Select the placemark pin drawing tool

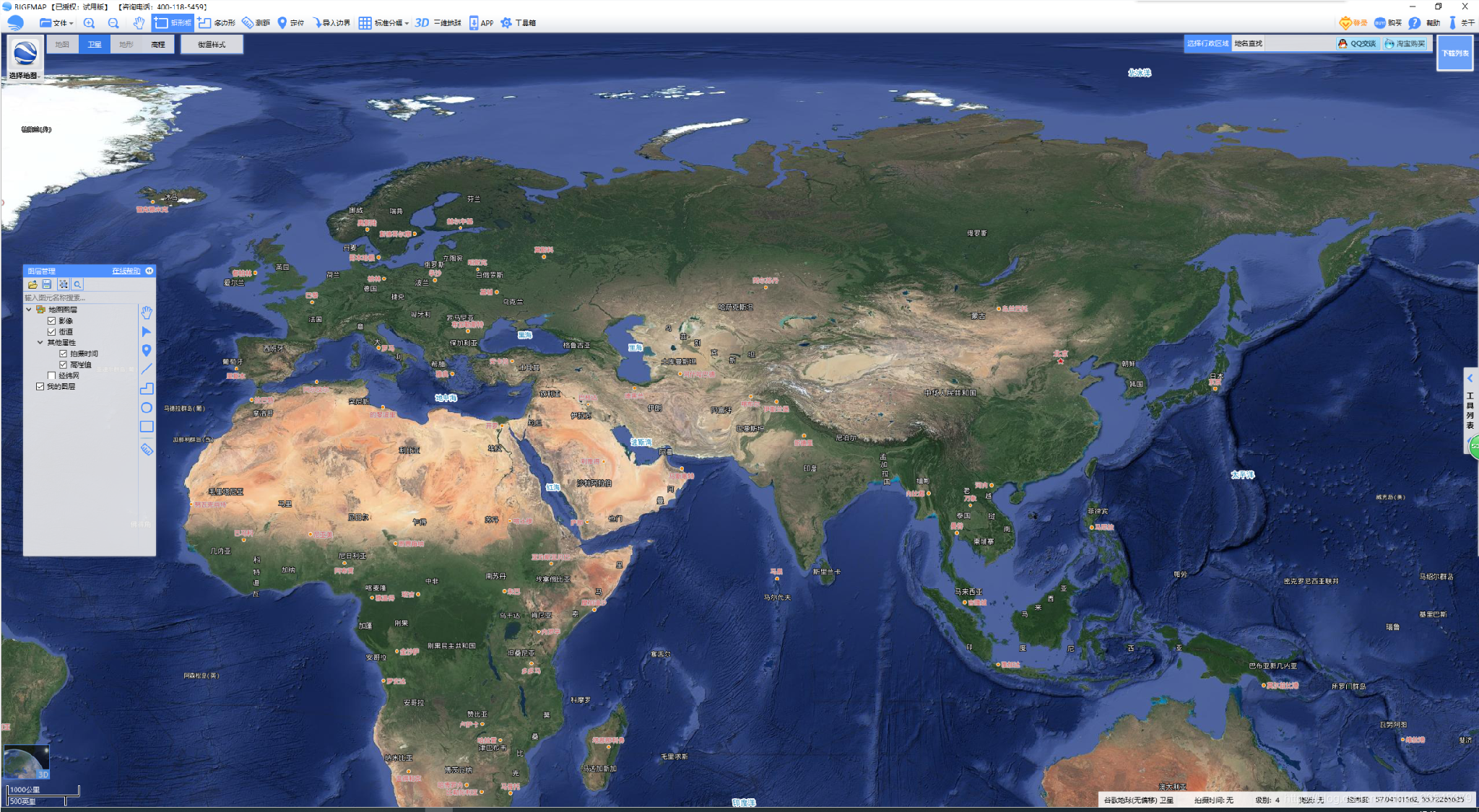pyautogui.click(x=147, y=351)
